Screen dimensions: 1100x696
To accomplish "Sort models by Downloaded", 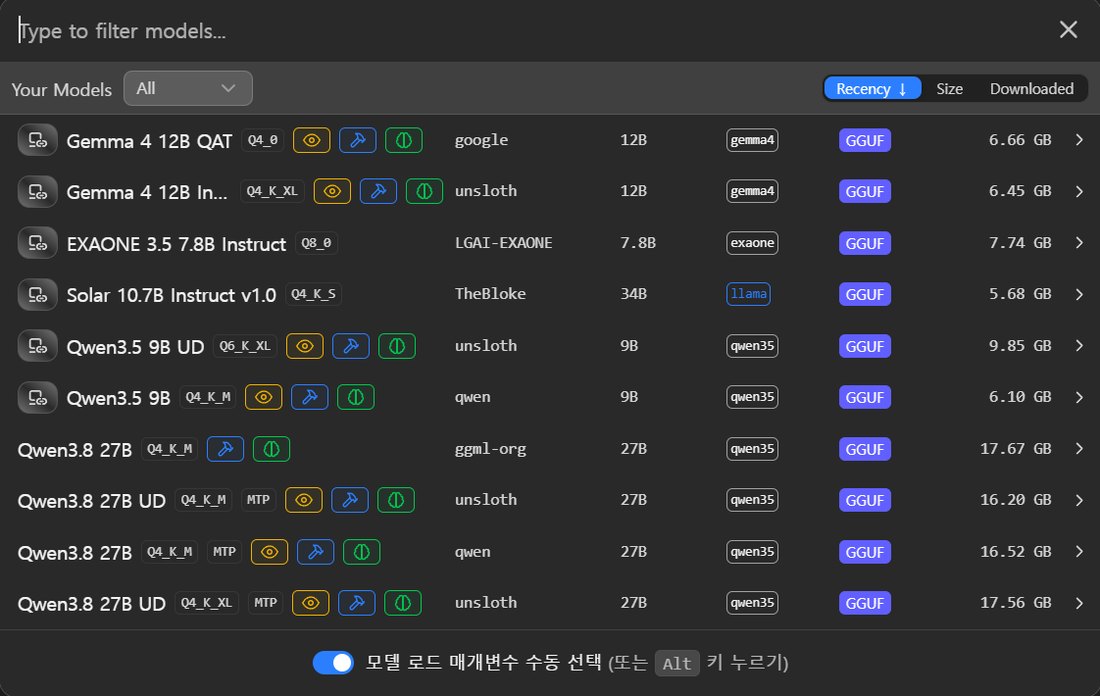I will coord(1031,88).
